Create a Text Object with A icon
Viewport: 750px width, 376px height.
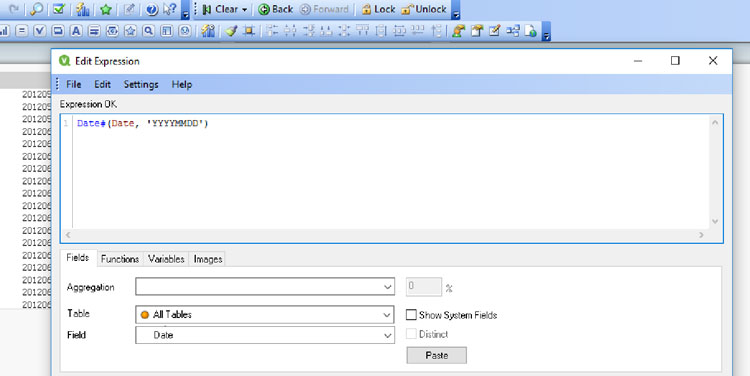[x=76, y=31]
